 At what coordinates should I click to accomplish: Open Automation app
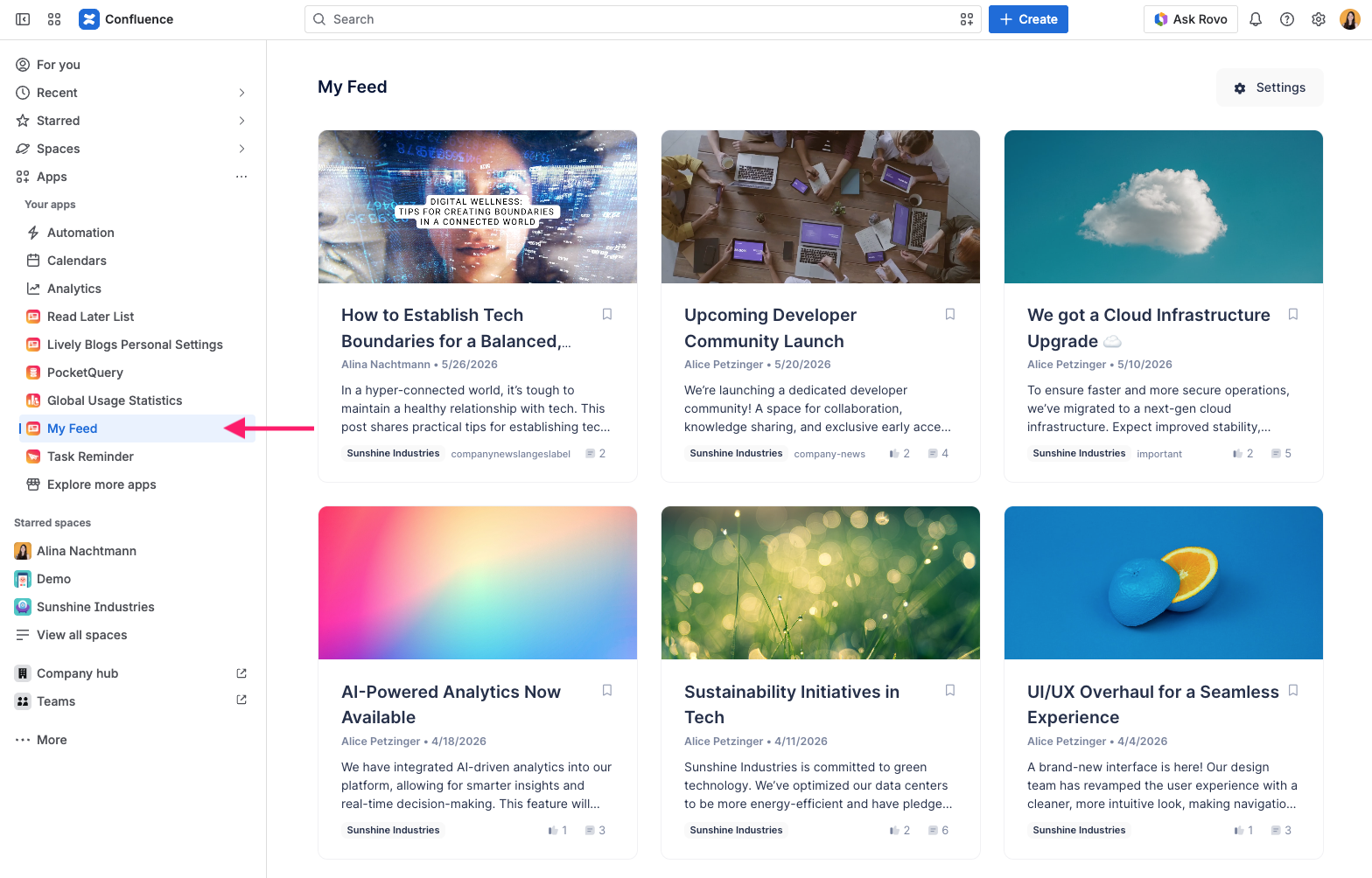click(137, 233)
